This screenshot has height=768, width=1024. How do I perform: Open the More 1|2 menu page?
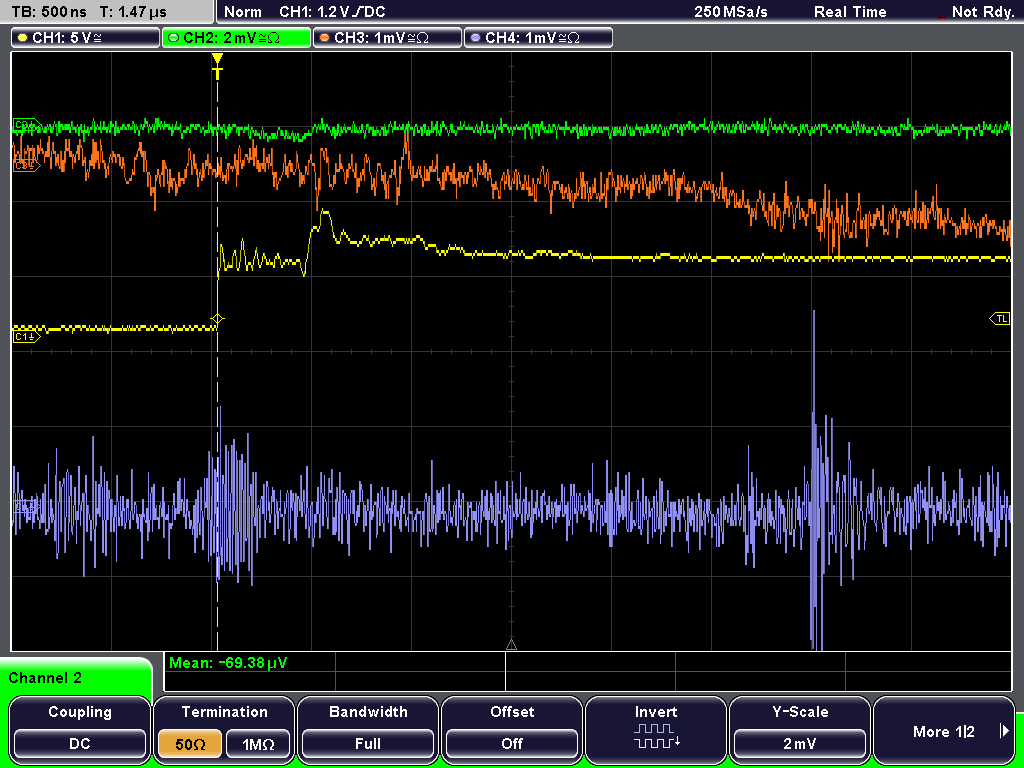coord(944,729)
